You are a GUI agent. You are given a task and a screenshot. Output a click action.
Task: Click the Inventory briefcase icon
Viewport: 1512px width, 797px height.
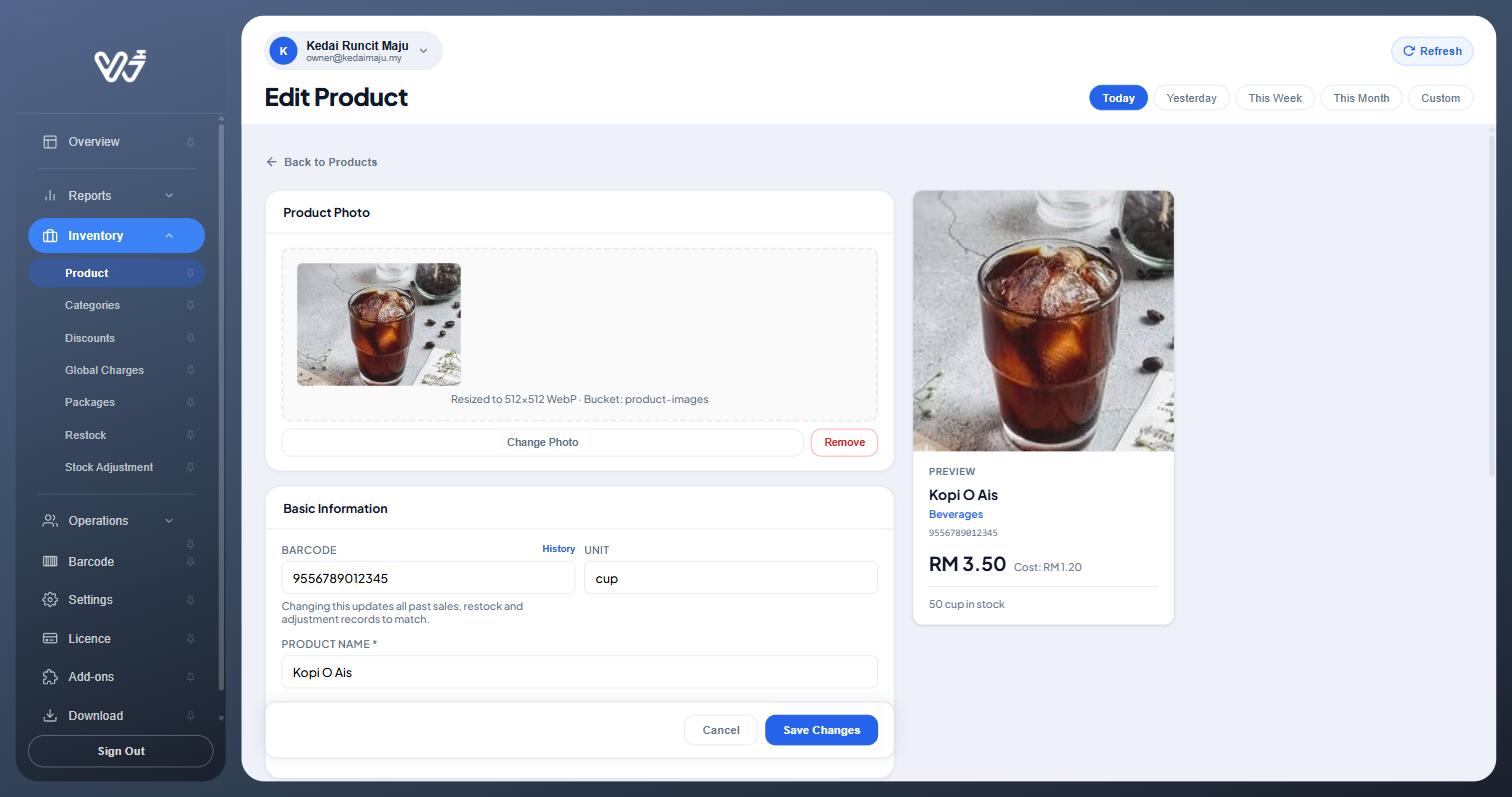click(x=50, y=236)
